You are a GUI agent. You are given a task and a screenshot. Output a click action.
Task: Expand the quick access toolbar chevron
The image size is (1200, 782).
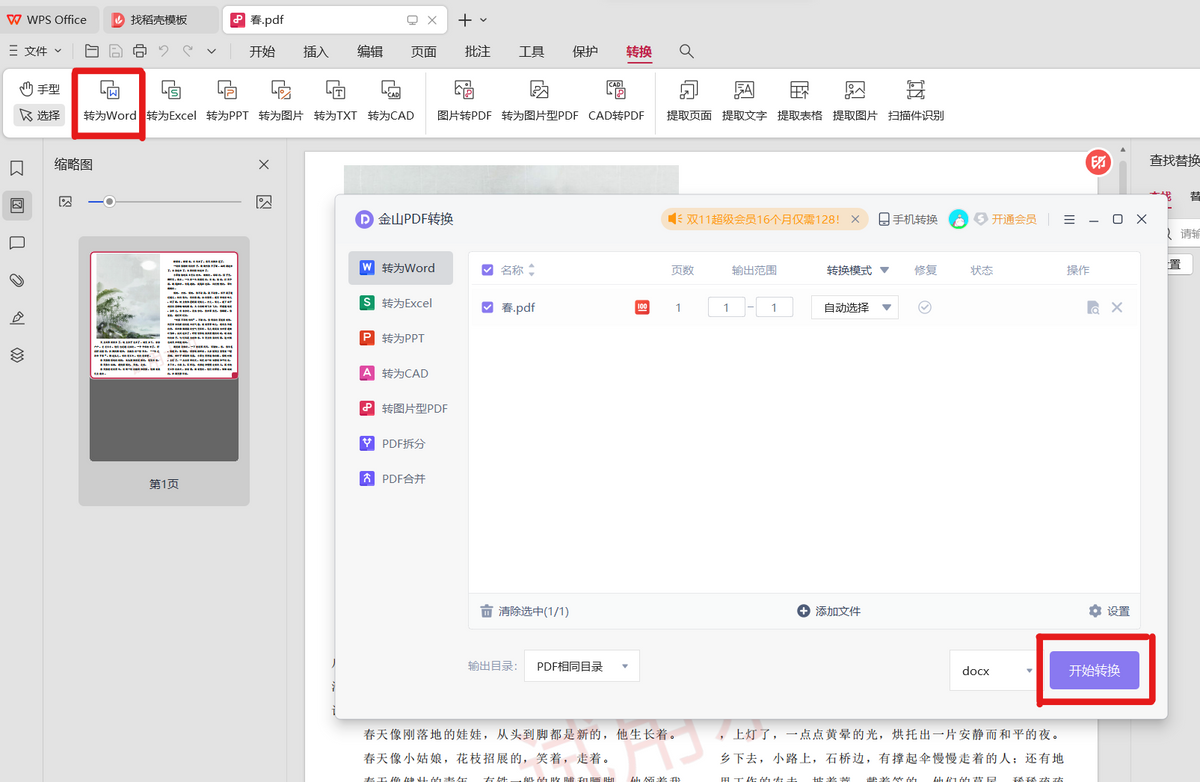pos(211,51)
